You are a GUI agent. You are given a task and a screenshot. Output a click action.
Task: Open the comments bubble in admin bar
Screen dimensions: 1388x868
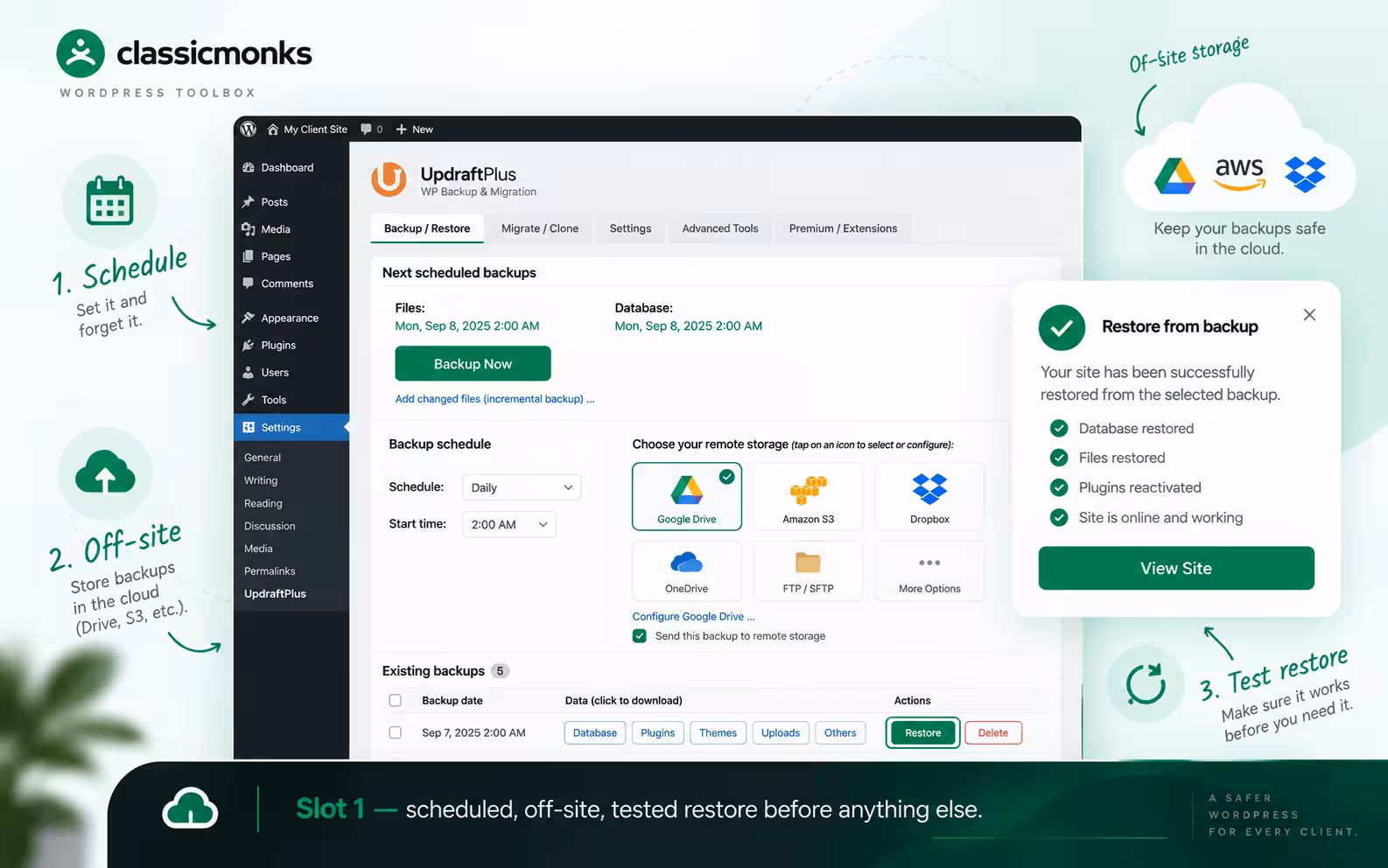tap(366, 129)
